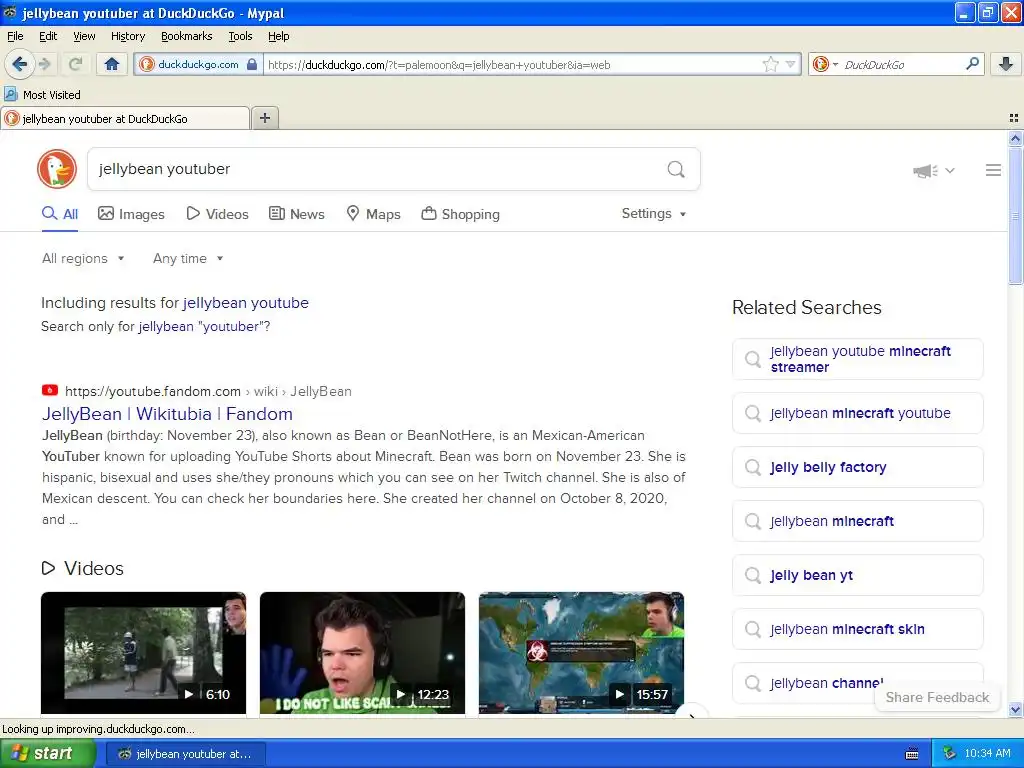This screenshot has width=1024, height=768.
Task: Switch to the Videos tab
Action: point(217,214)
